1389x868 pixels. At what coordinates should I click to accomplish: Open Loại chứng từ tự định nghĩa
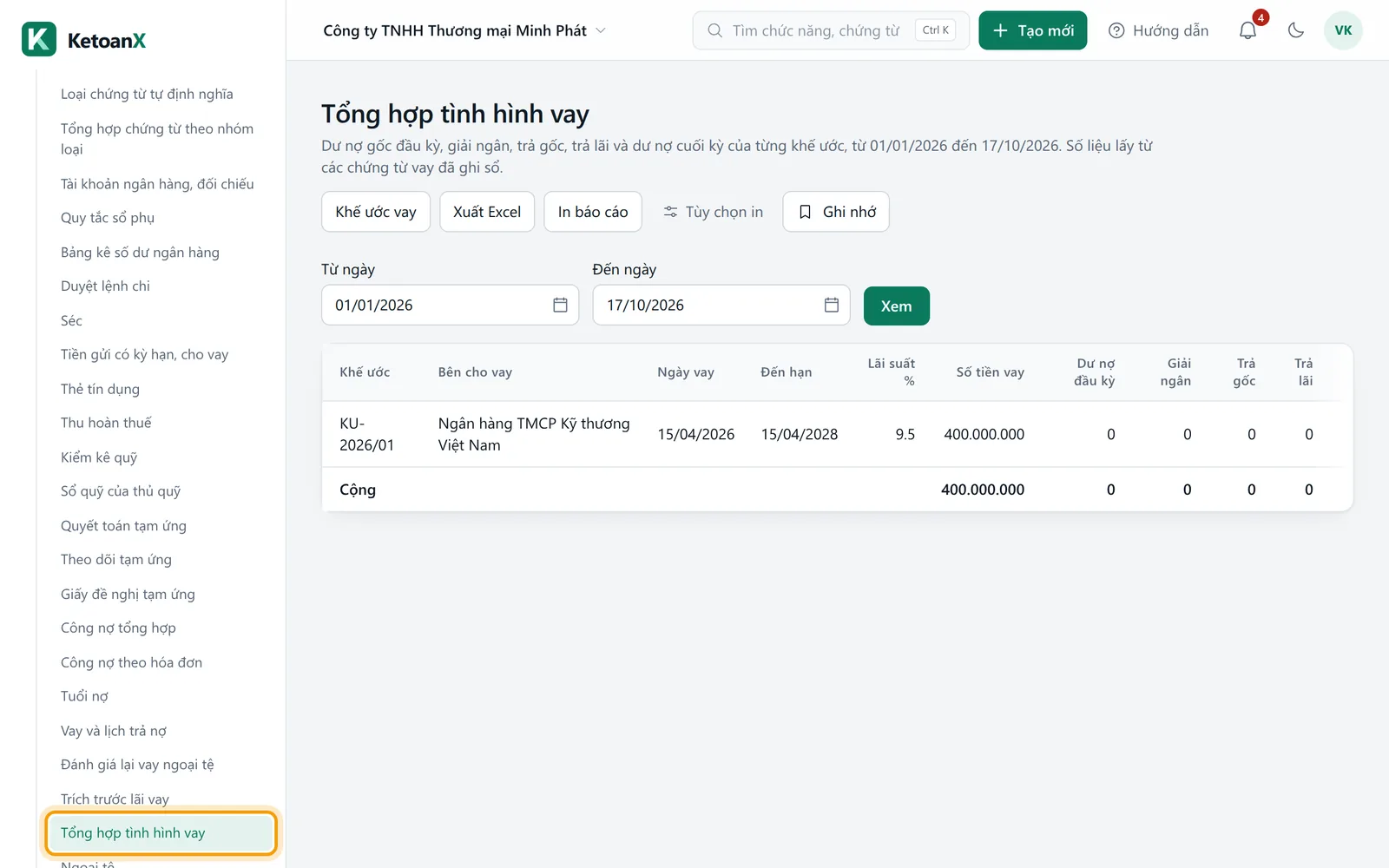(x=147, y=94)
